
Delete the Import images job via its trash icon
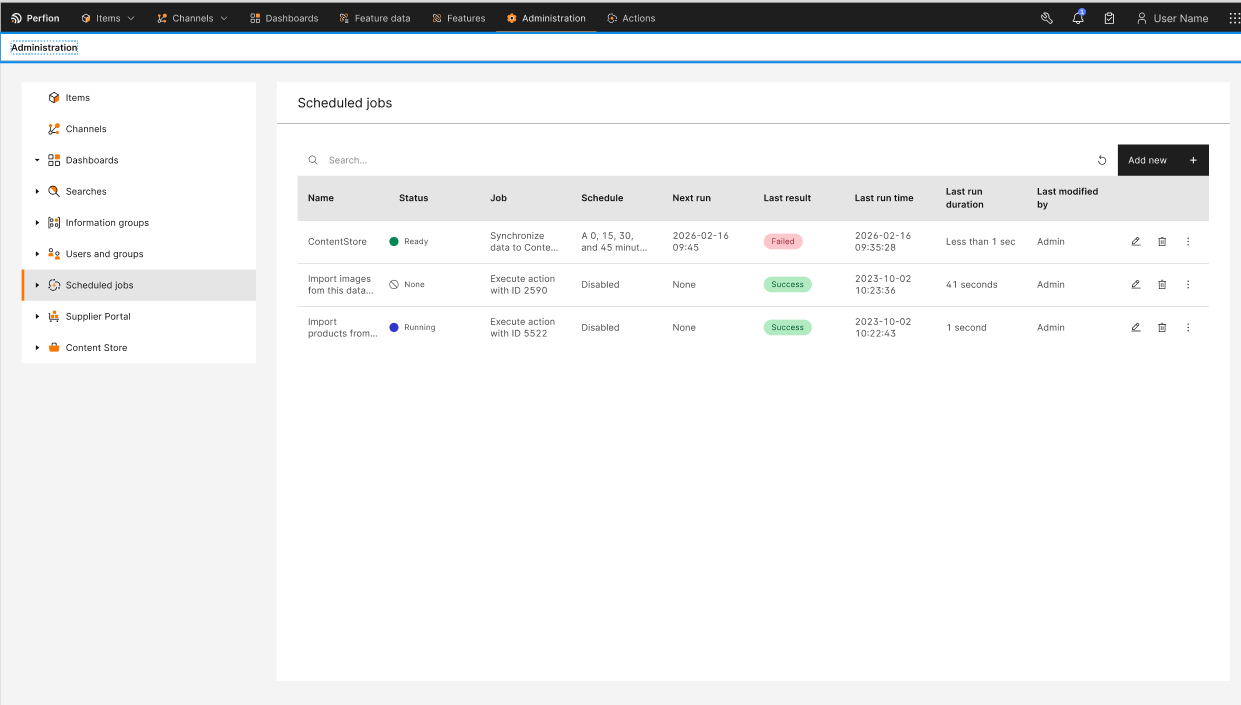pyautogui.click(x=1162, y=284)
